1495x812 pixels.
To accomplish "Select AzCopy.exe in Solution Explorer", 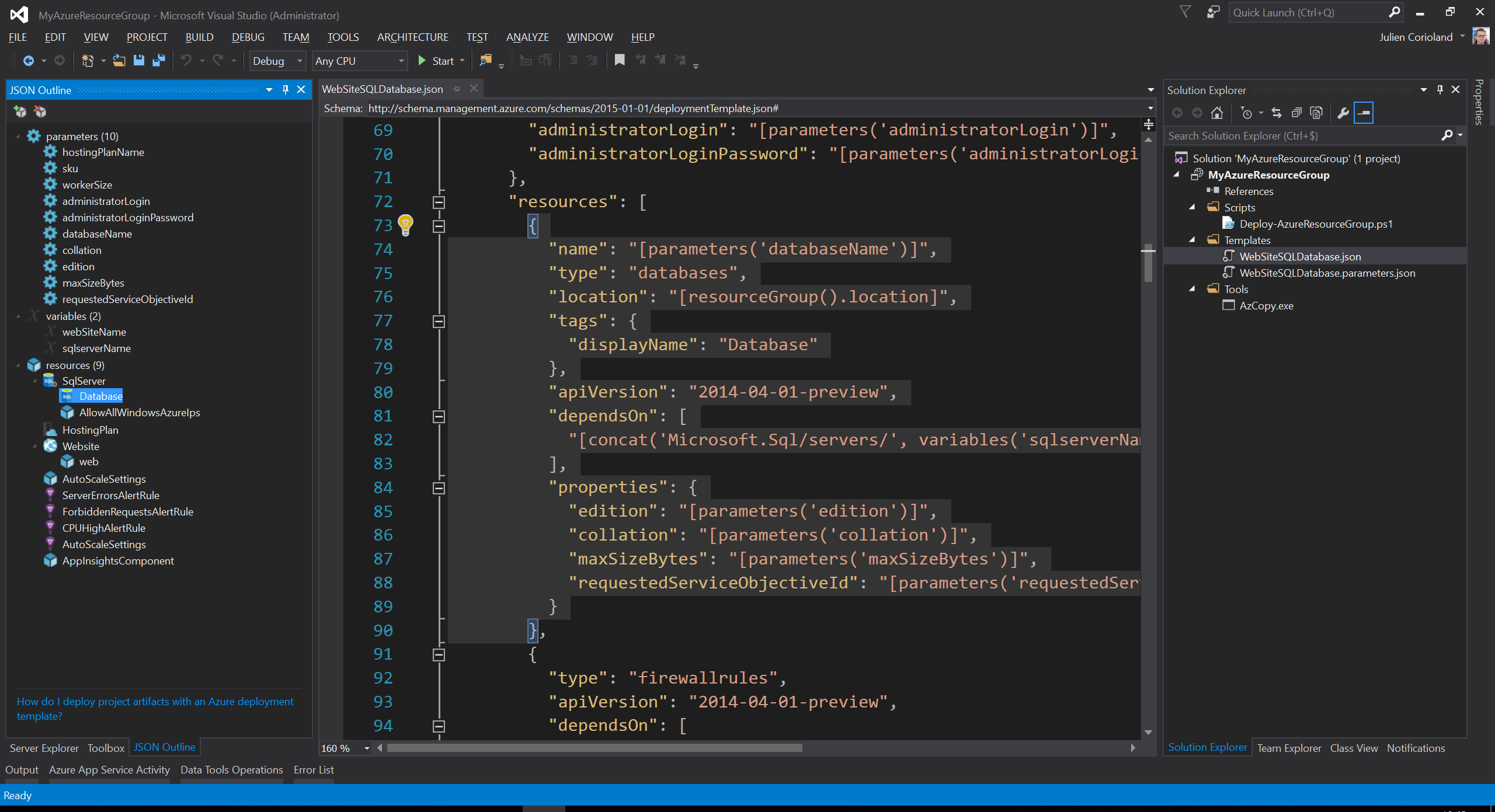I will [x=1266, y=306].
